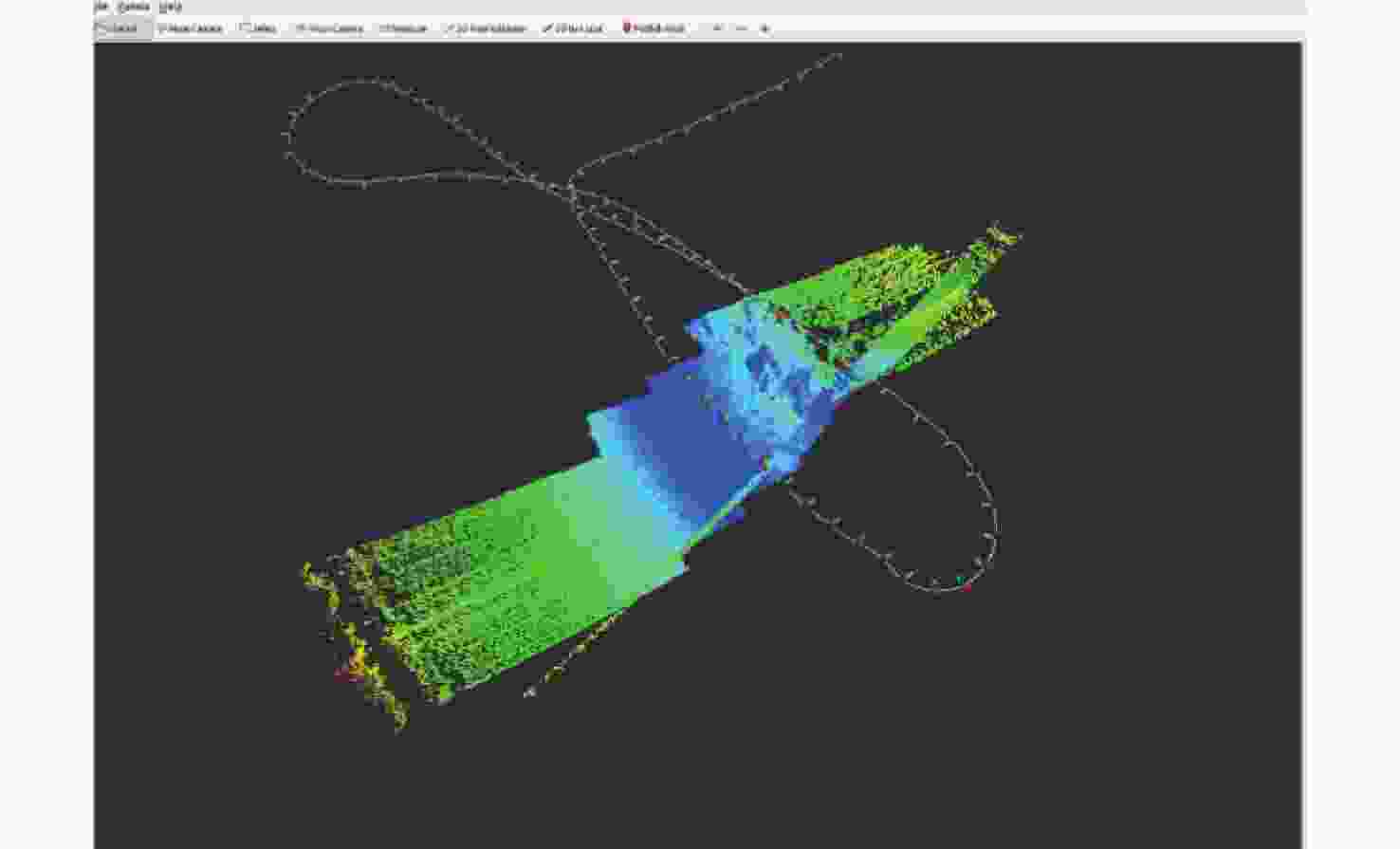The width and height of the screenshot is (1400, 849).
Task: Open the File menu
Action: (x=101, y=6)
